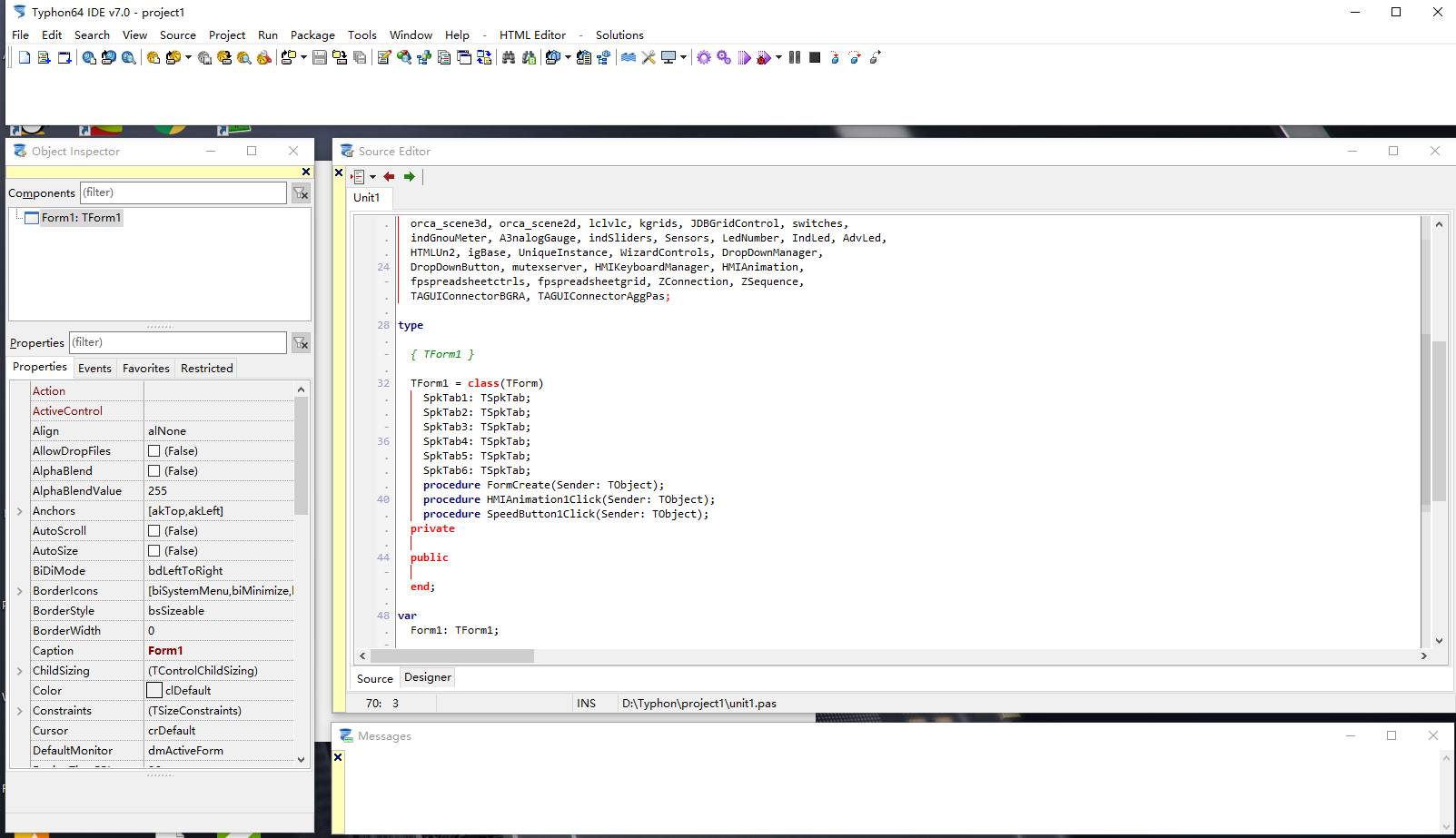Click the red Jump Back arrow
Image resolution: width=1456 pixels, height=838 pixels.
[x=389, y=177]
